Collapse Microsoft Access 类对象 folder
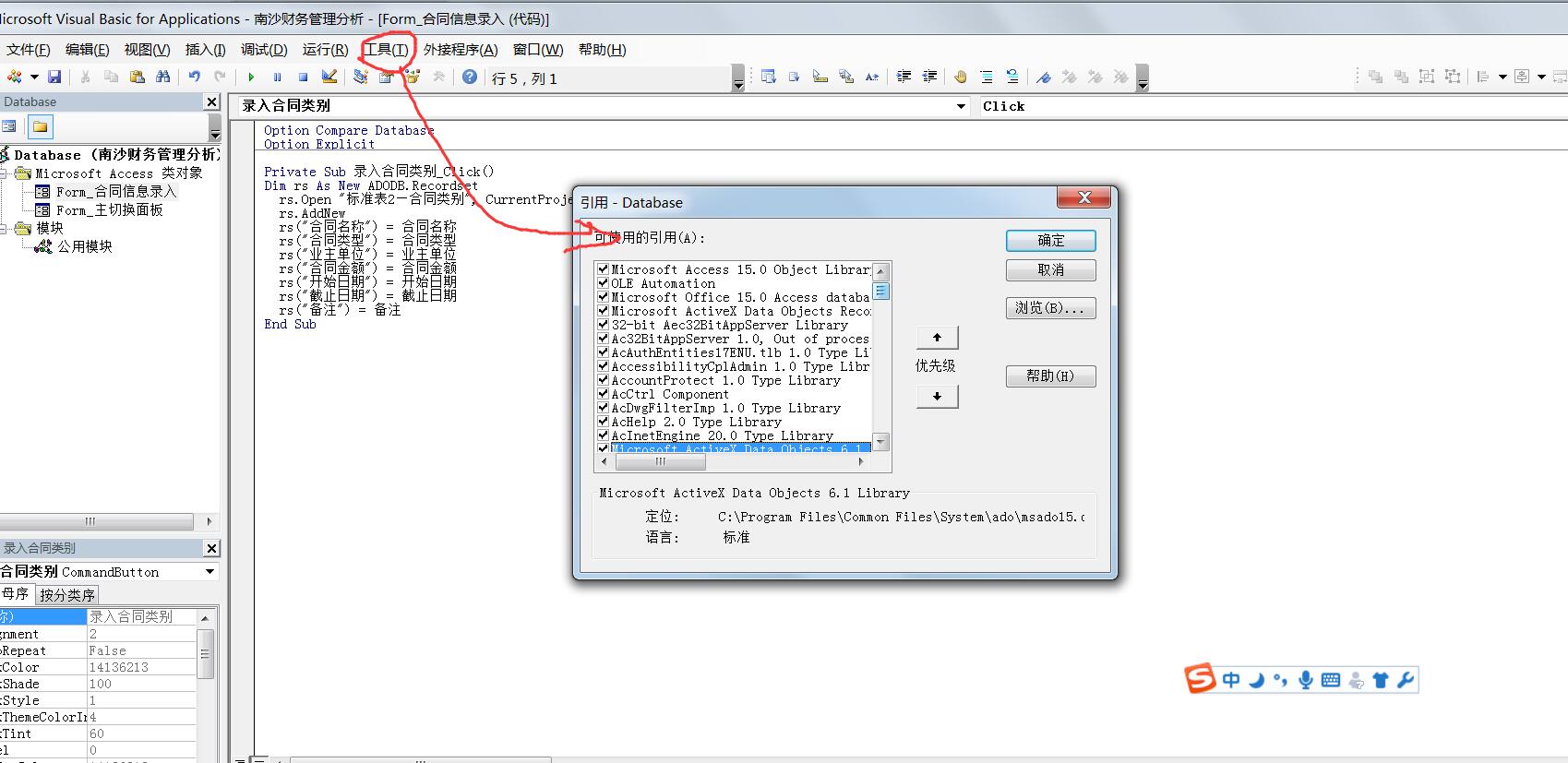 (x=4, y=173)
